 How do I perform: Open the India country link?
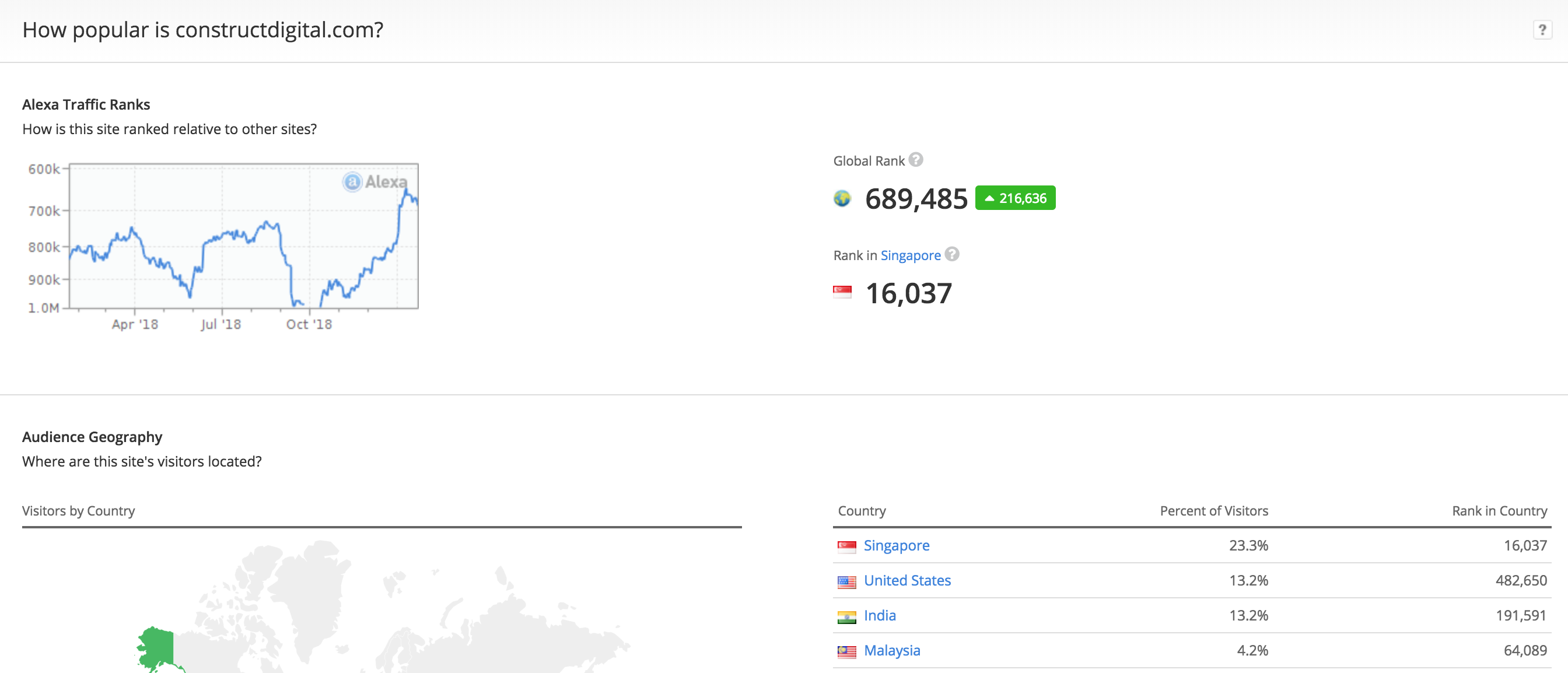pyautogui.click(x=880, y=616)
